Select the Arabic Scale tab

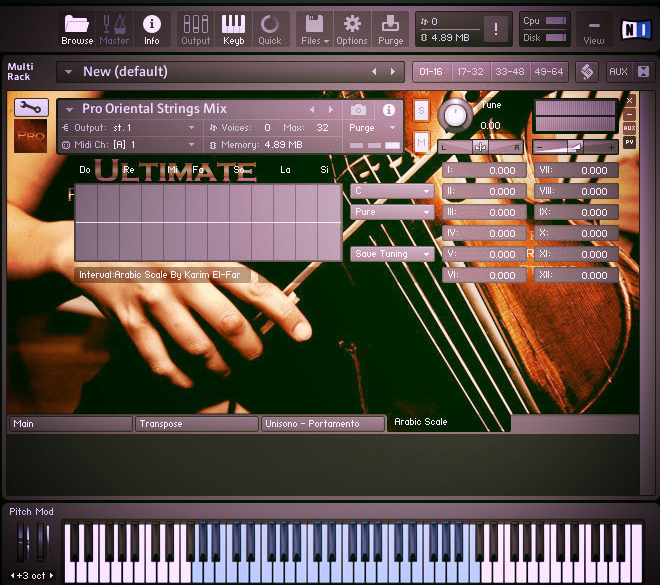[x=449, y=423]
